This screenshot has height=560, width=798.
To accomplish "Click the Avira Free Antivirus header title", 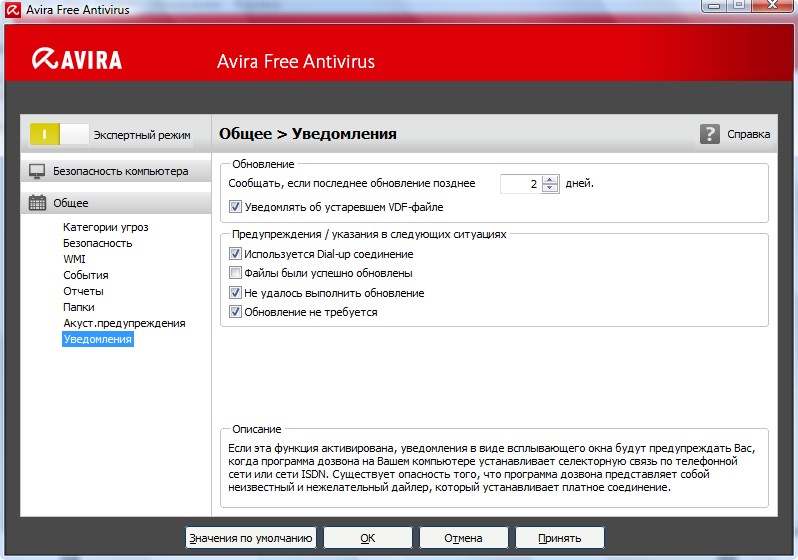I will (296, 62).
